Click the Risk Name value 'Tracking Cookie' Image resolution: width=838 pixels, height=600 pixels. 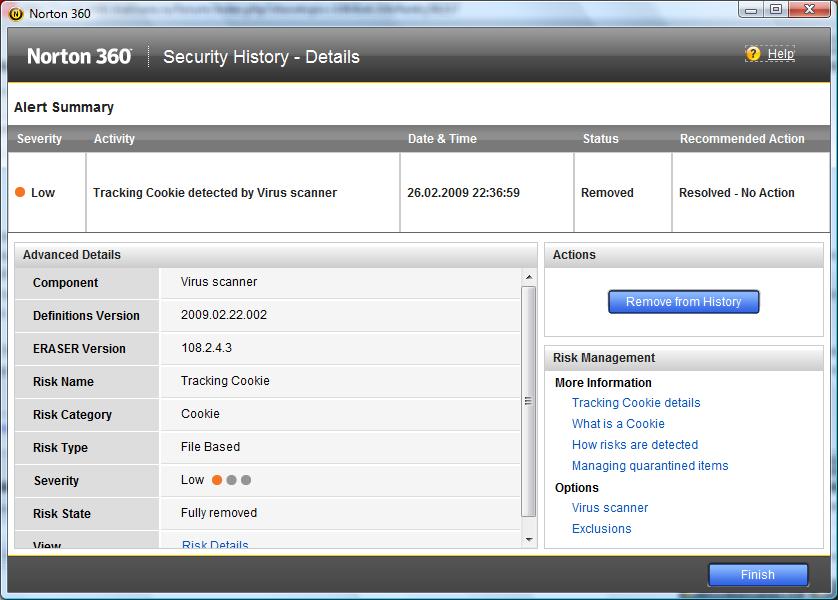225,381
